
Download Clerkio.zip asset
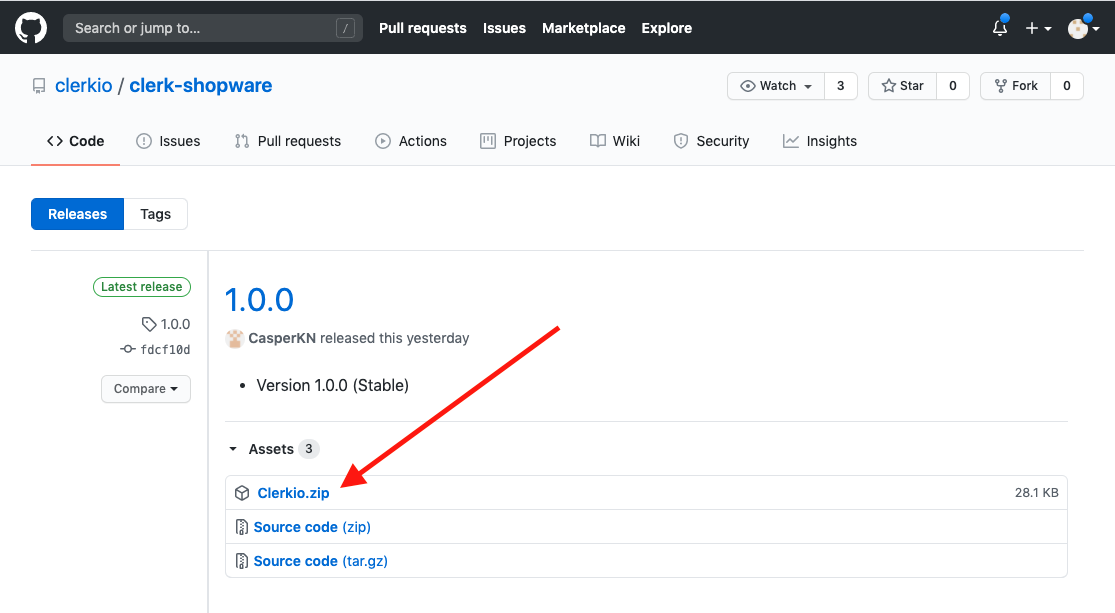point(293,493)
